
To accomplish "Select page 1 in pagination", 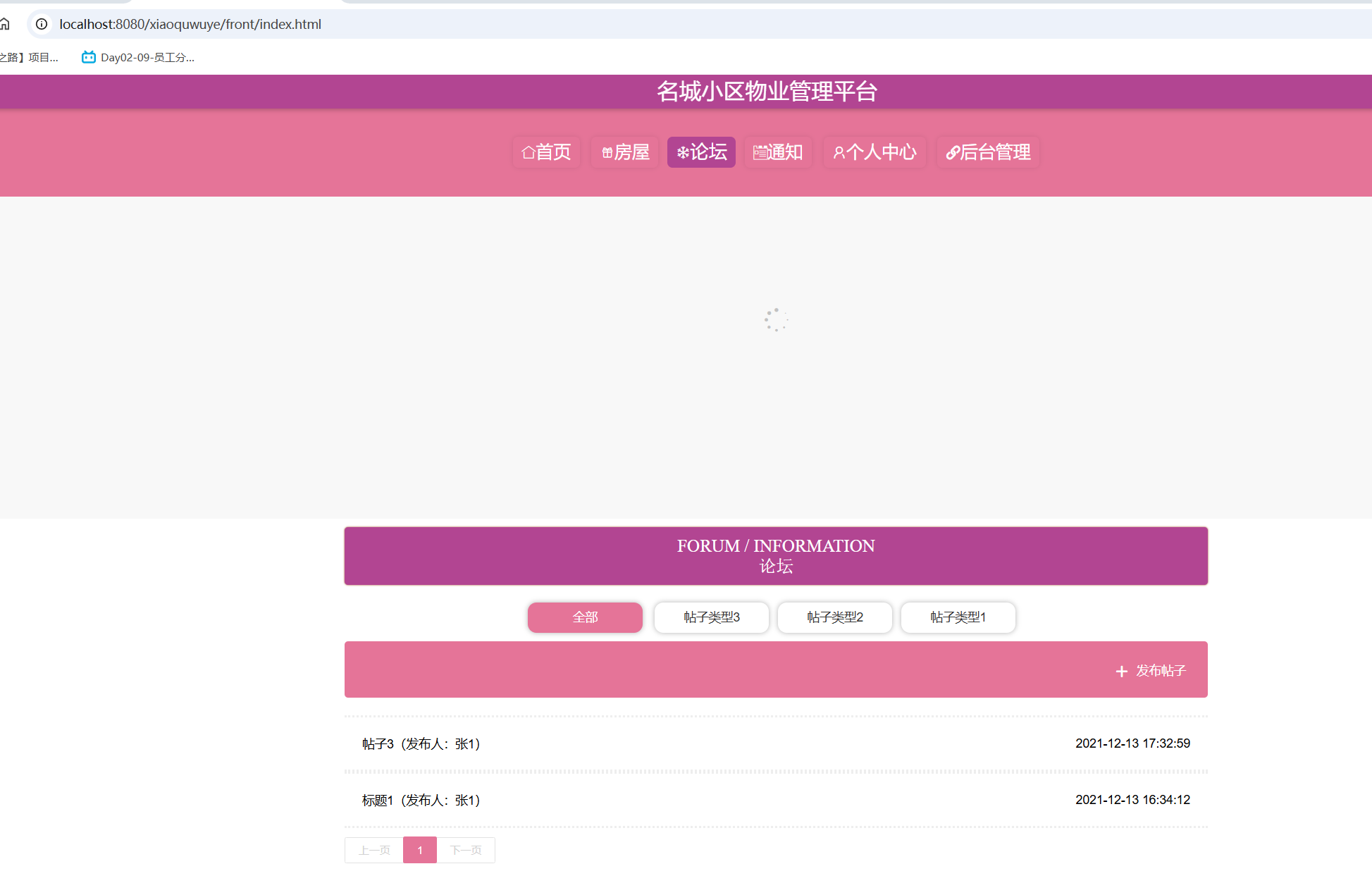I will click(420, 850).
